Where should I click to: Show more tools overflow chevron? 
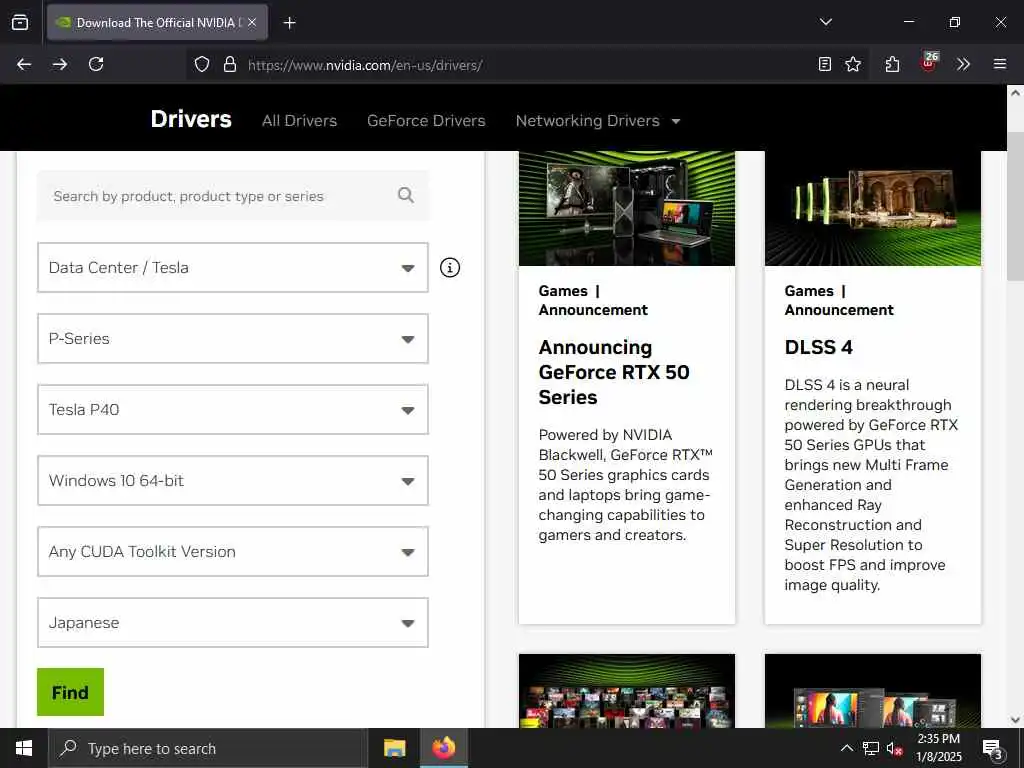[x=963, y=64]
